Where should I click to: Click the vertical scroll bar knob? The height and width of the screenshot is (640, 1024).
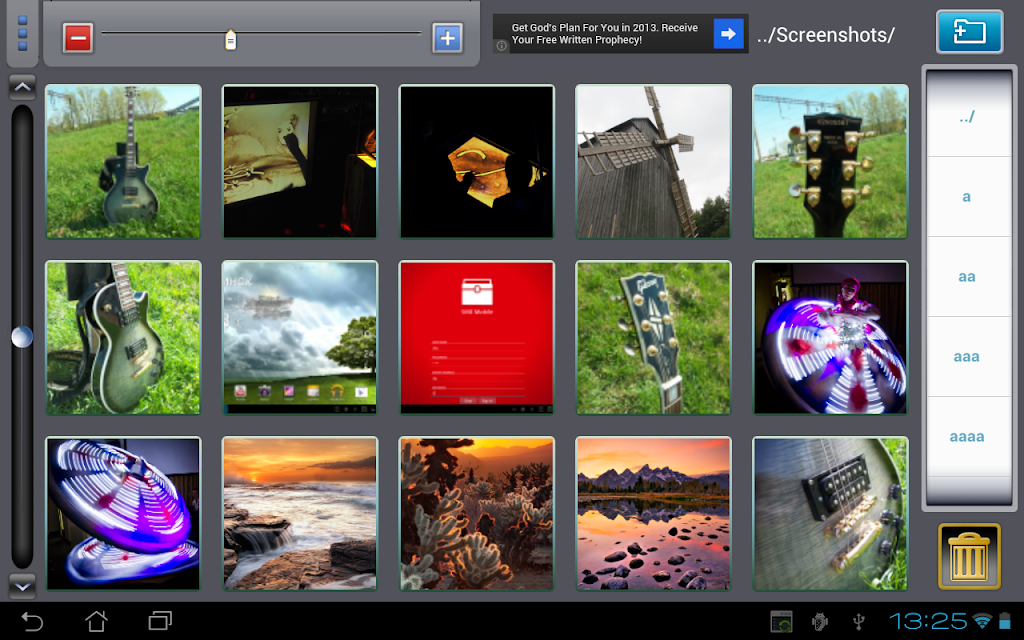(22, 337)
